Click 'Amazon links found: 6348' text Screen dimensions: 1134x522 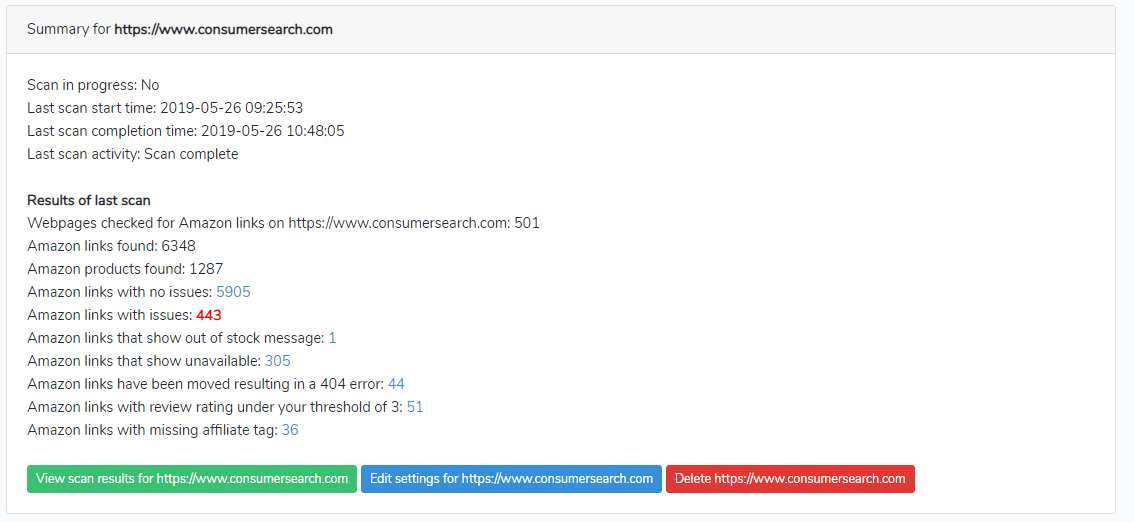tap(111, 247)
